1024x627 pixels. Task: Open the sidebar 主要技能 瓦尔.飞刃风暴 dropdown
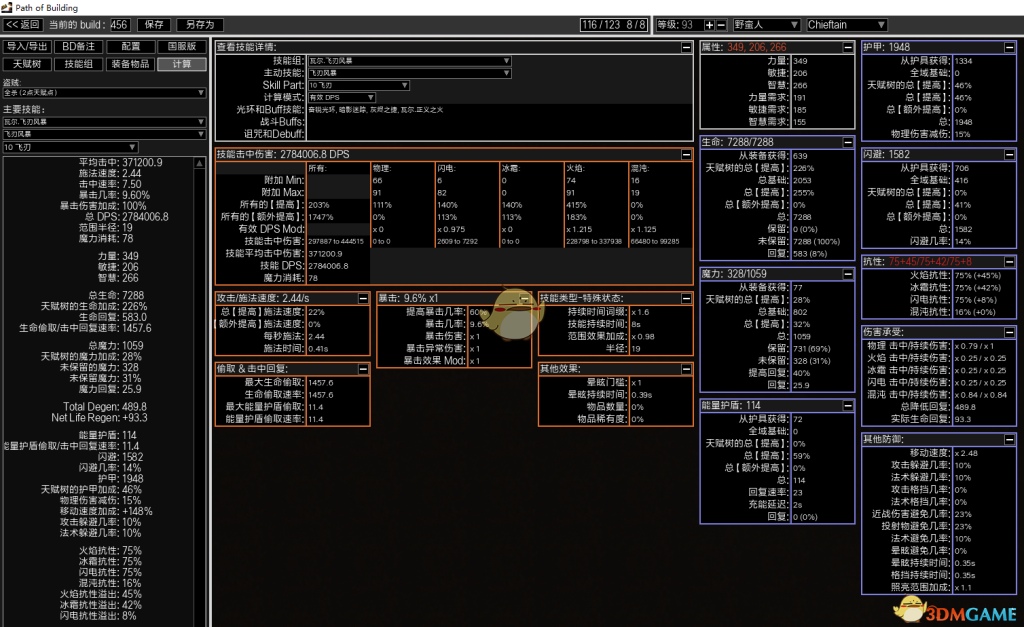click(x=104, y=121)
